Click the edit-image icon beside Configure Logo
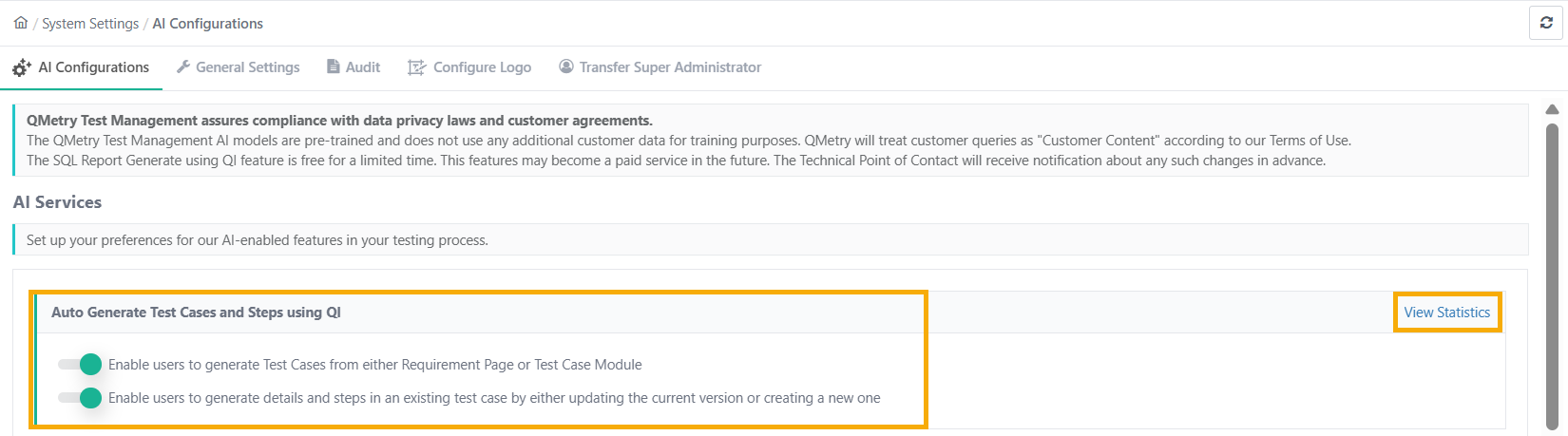The width and height of the screenshot is (1568, 436). coord(416,67)
